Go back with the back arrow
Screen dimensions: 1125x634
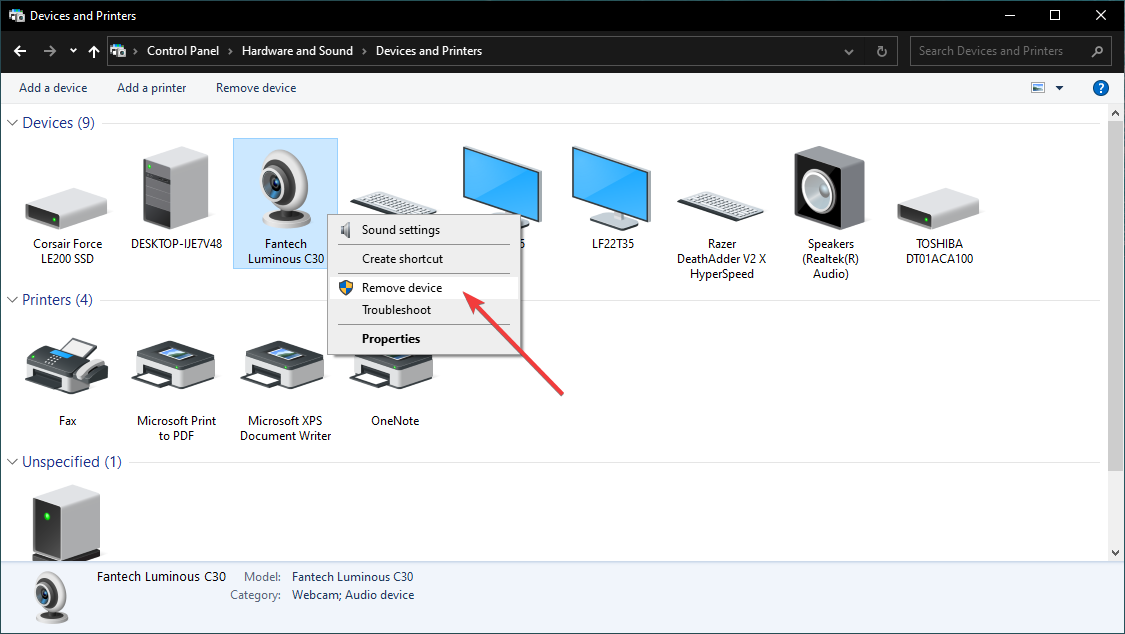click(x=20, y=51)
